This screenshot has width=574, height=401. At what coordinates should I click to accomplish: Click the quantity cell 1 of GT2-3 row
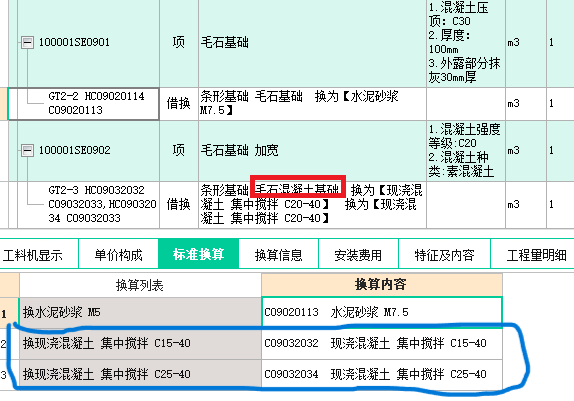(x=560, y=204)
